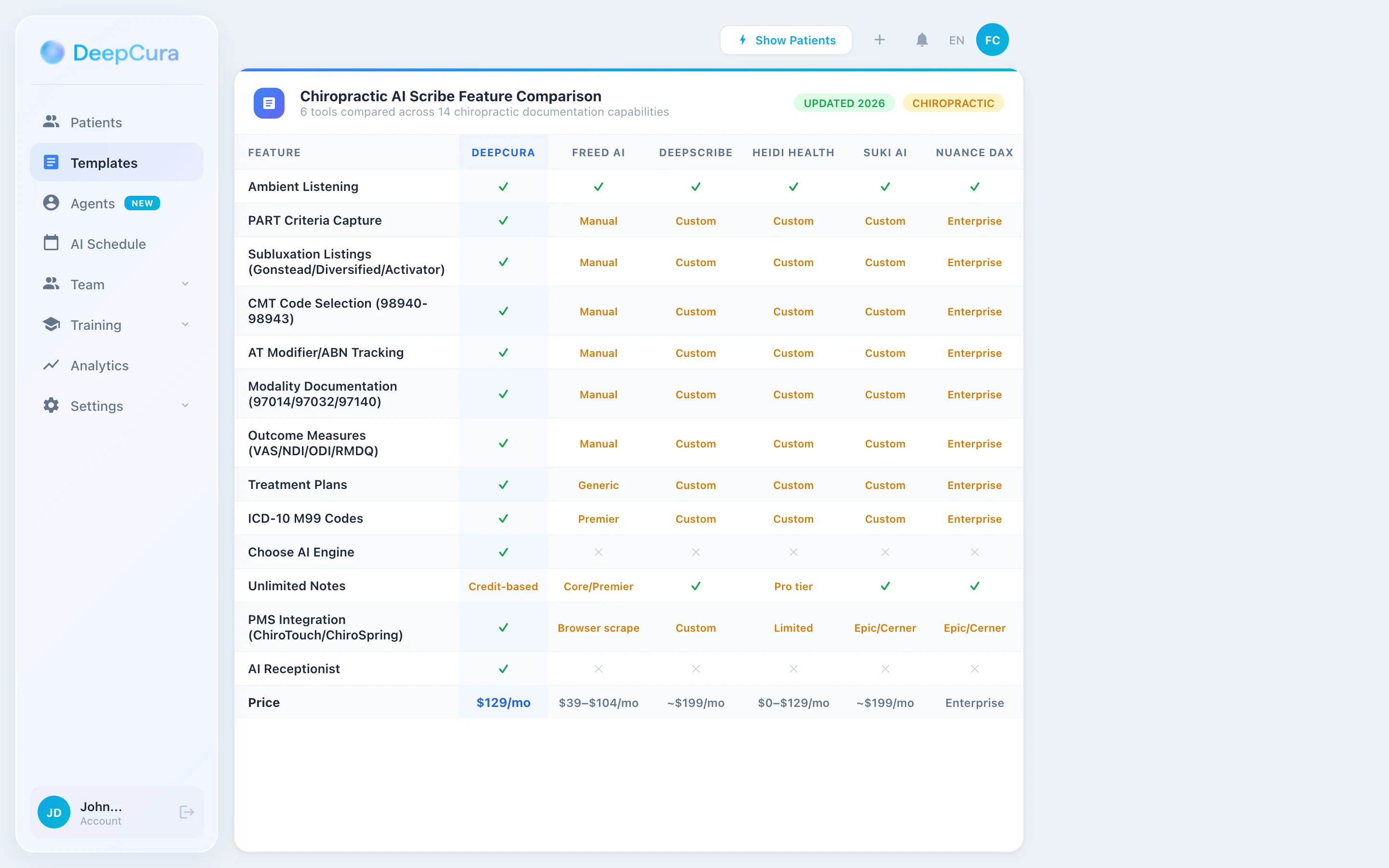The image size is (1389, 868).
Task: Click the logout icon beside Account
Action: pyautogui.click(x=187, y=812)
